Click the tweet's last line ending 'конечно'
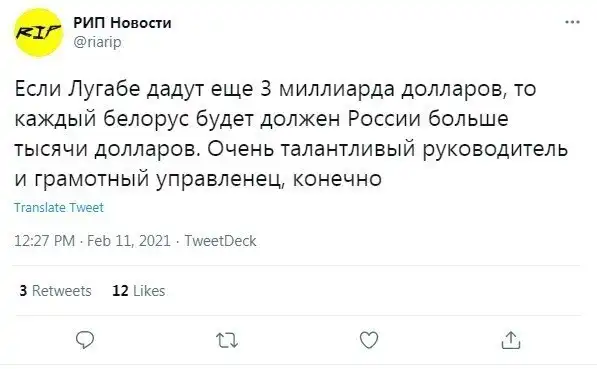Screen dimensions: 597x369 [x=198, y=179]
